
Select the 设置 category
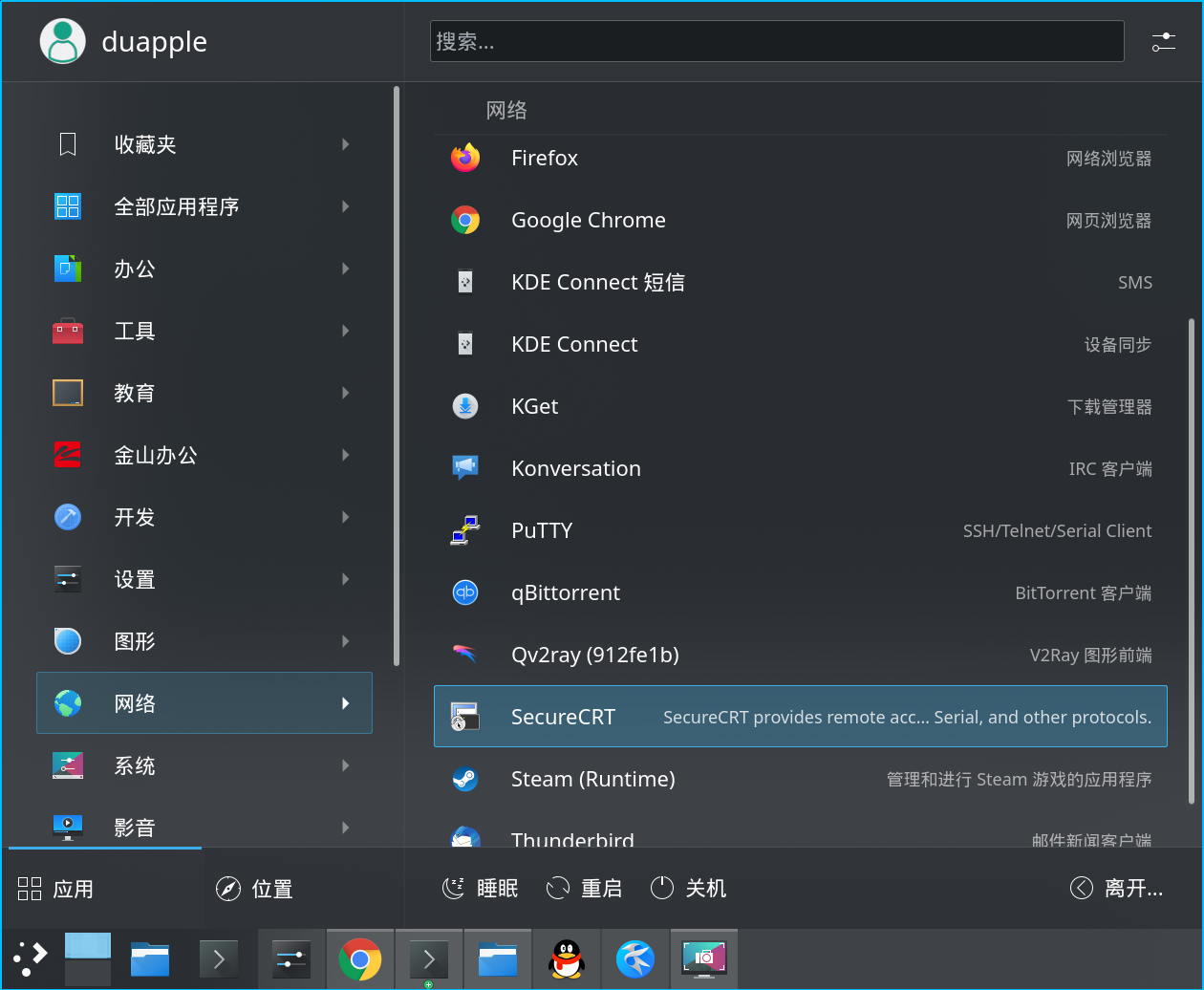(x=204, y=579)
